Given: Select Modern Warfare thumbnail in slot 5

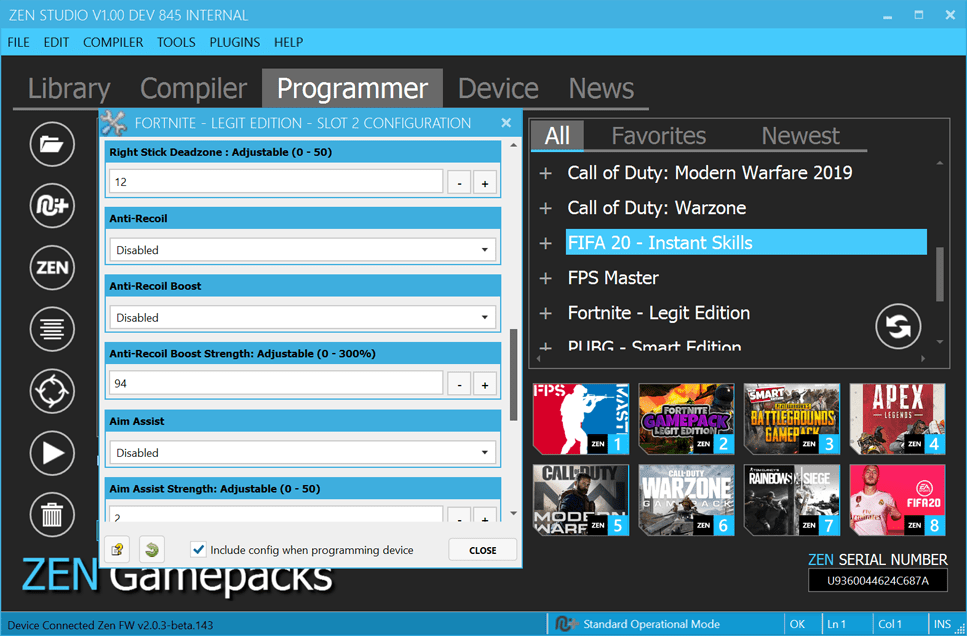Looking at the screenshot, I should (581, 500).
